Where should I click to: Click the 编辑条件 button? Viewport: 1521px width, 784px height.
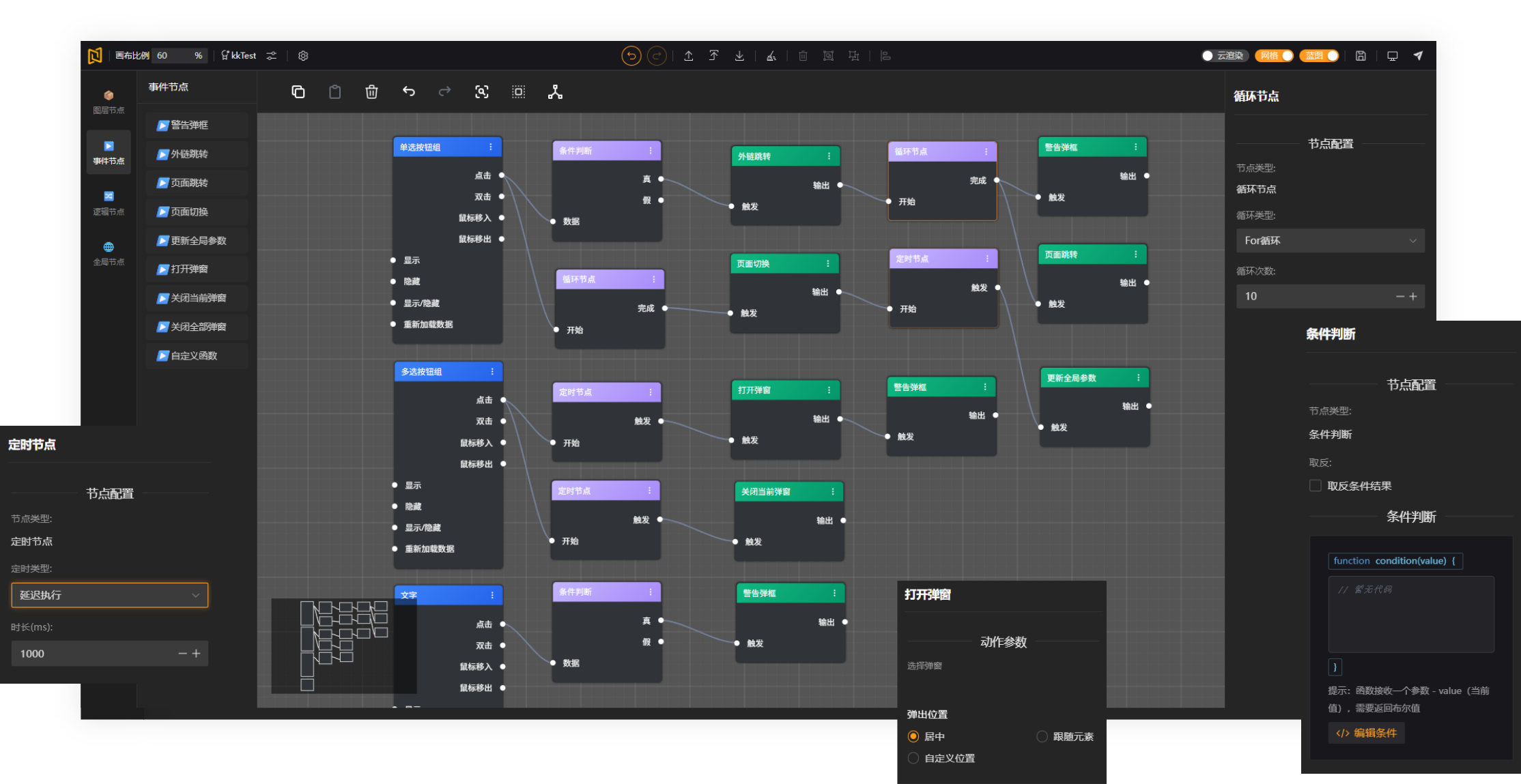point(1366,733)
